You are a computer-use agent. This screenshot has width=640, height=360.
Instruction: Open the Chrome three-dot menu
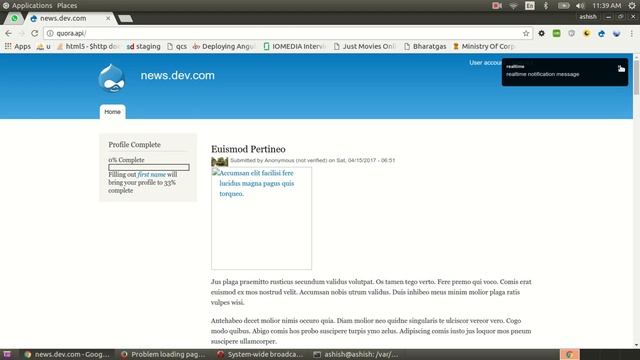[x=631, y=33]
